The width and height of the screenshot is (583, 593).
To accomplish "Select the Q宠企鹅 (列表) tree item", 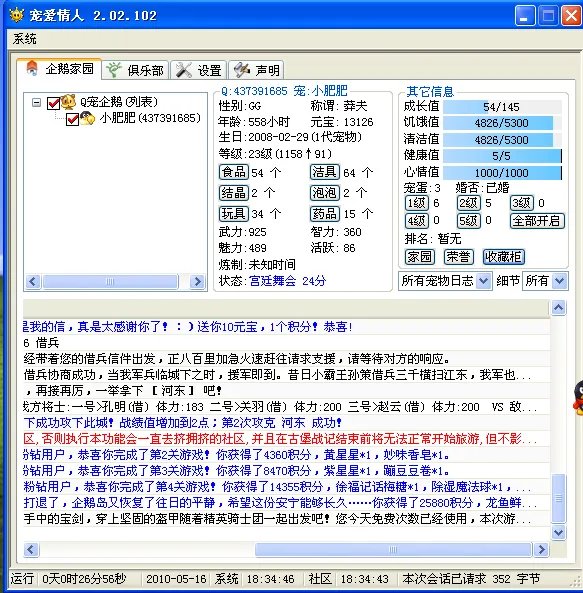I will click(x=118, y=102).
